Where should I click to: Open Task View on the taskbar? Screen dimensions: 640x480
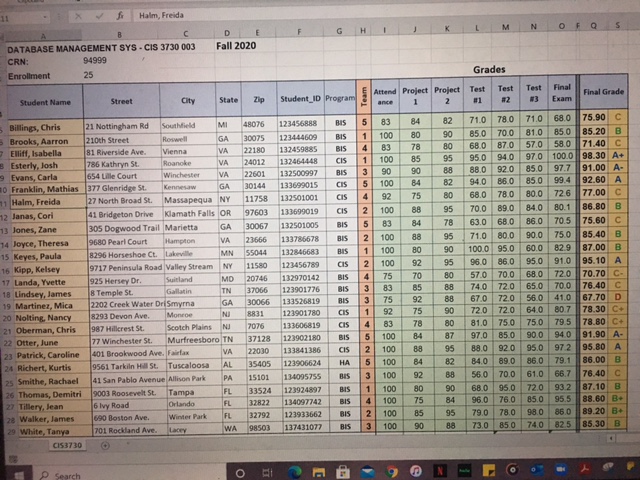click(x=267, y=473)
